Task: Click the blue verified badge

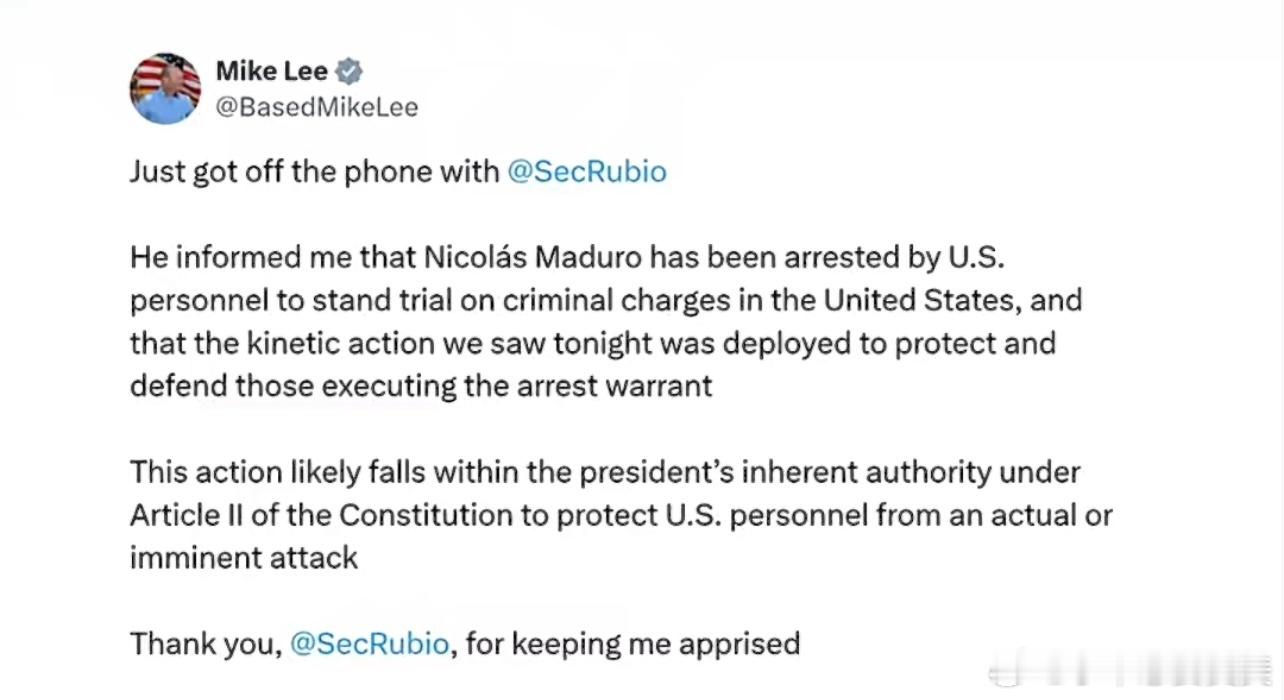Action: tap(348, 71)
